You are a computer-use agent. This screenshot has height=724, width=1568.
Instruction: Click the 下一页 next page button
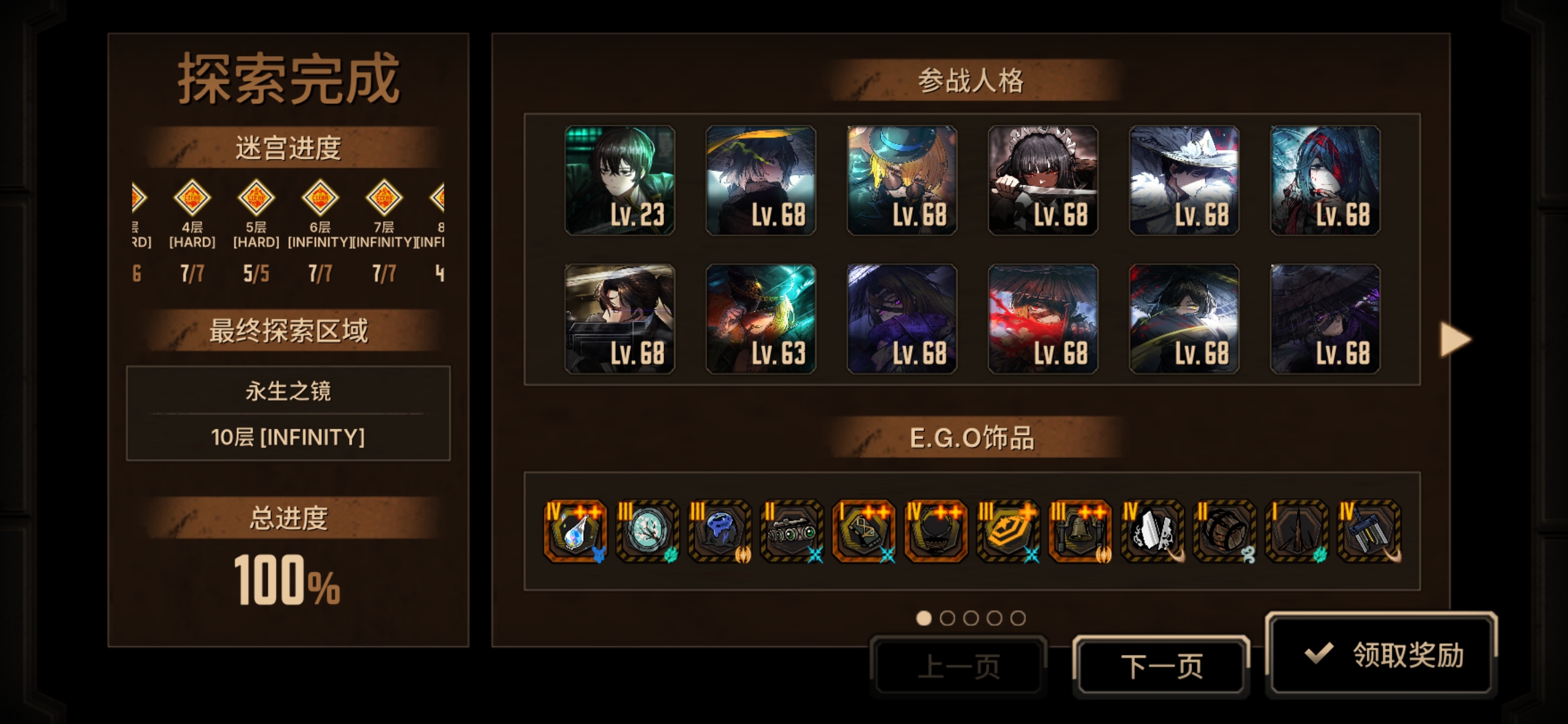pyautogui.click(x=1161, y=666)
